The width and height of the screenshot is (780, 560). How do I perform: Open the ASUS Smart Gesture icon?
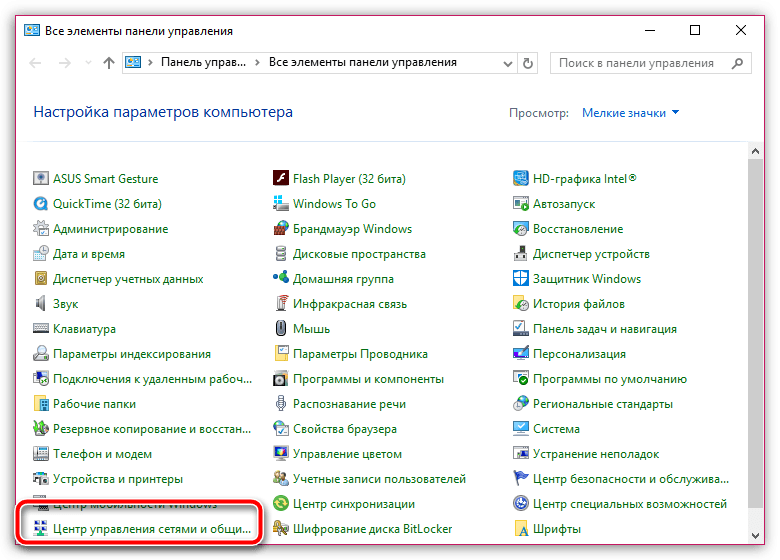(41, 179)
